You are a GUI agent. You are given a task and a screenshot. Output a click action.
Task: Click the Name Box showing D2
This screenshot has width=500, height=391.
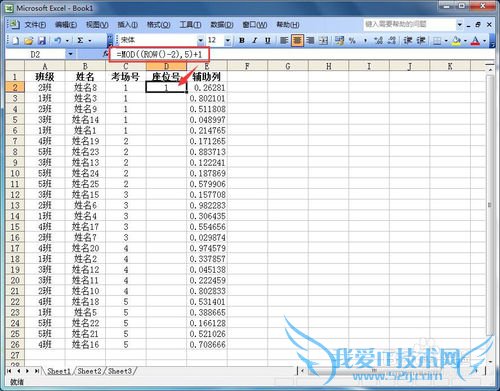(x=36, y=54)
